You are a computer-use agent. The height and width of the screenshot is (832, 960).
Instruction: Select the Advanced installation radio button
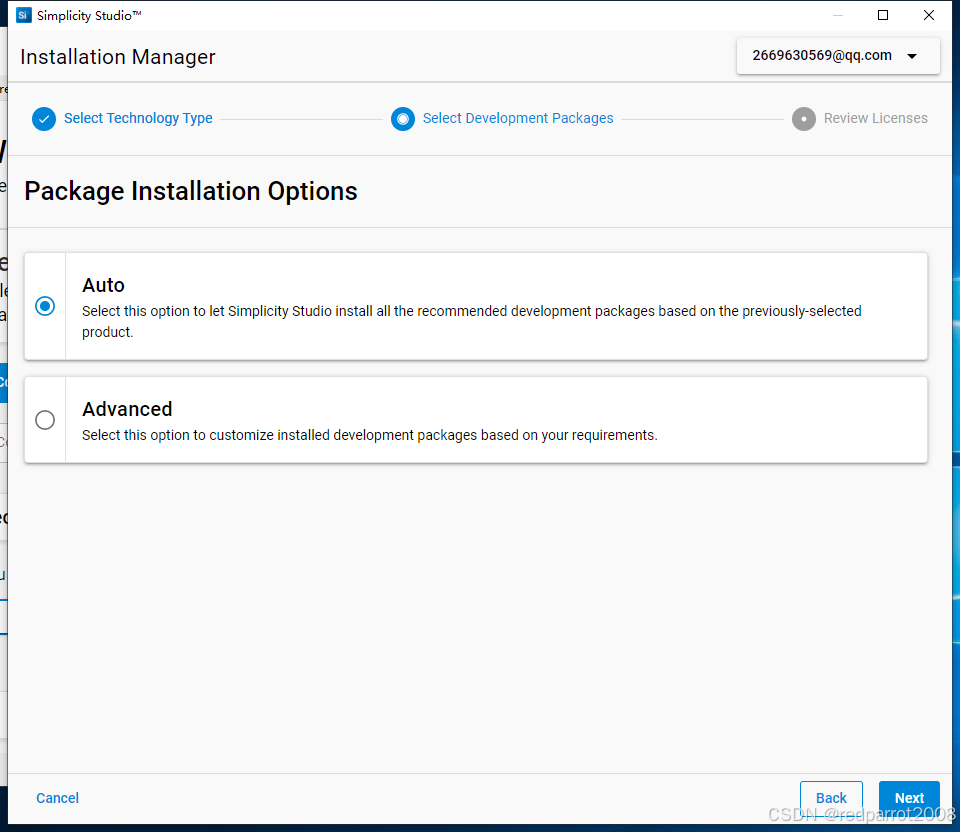(x=45, y=420)
